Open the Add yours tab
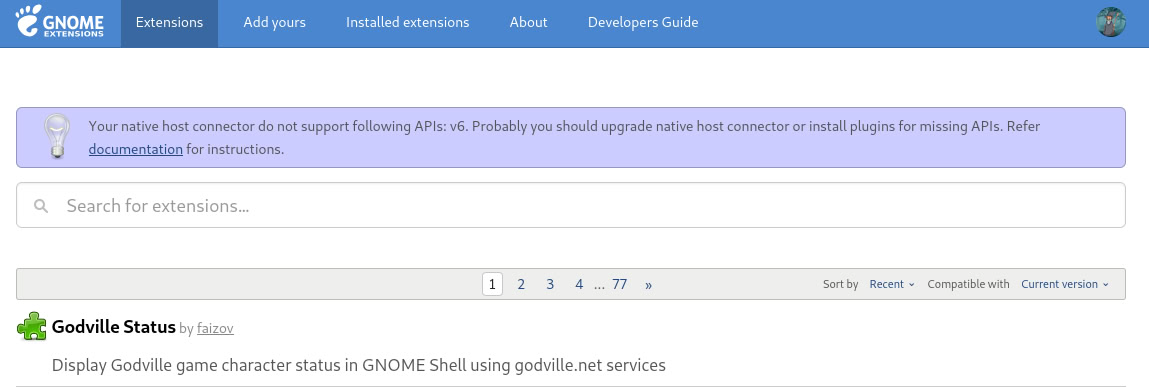The width and height of the screenshot is (1149, 387). click(x=275, y=23)
